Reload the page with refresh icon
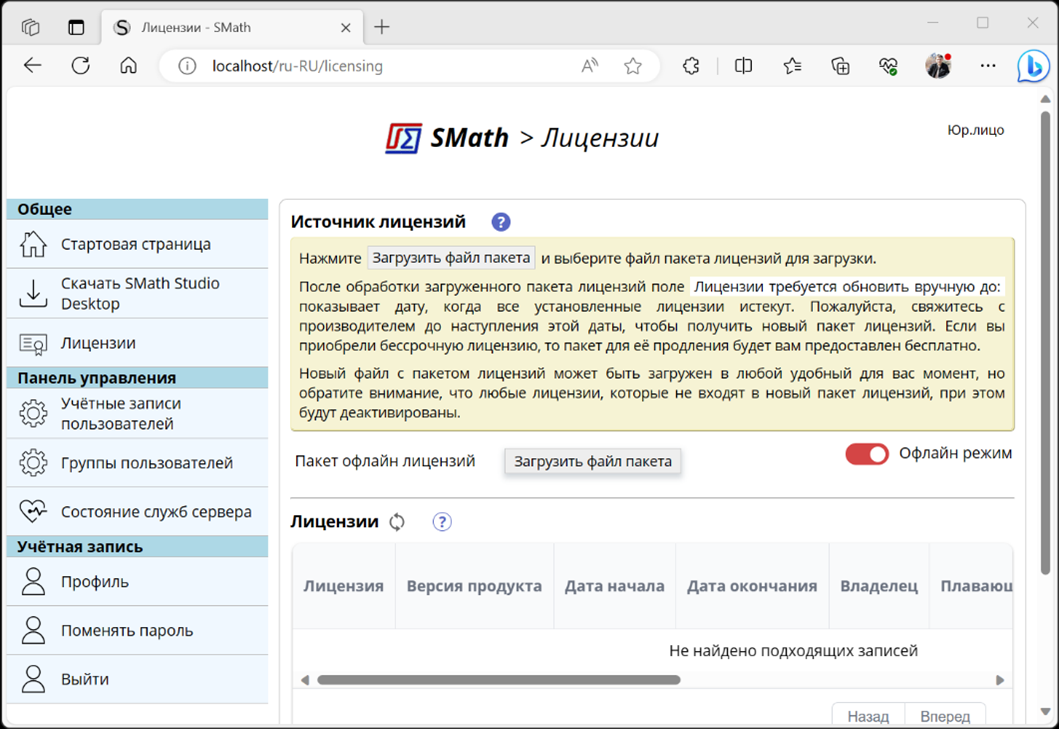This screenshot has width=1059, height=729. (x=80, y=66)
